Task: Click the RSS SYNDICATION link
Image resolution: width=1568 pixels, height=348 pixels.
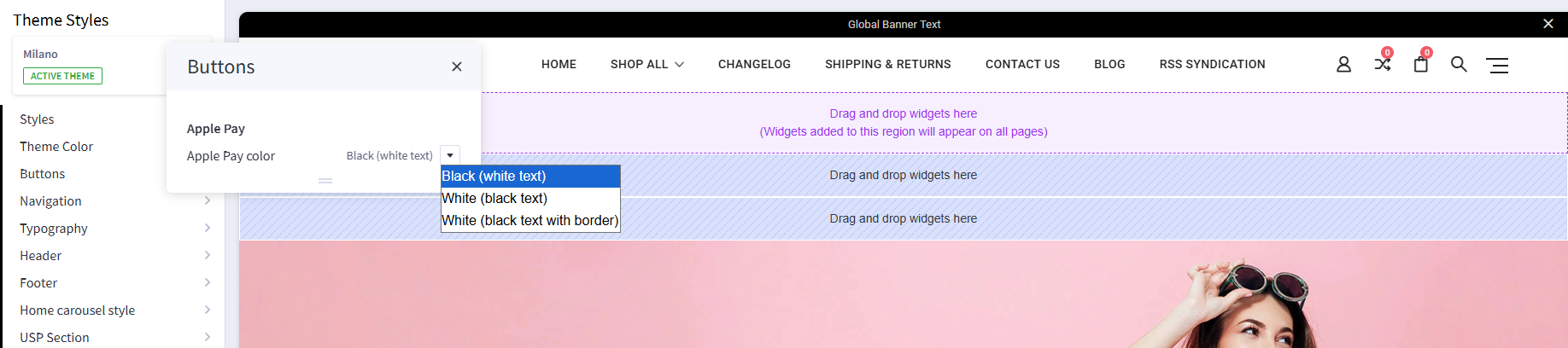Action: 1212,65
